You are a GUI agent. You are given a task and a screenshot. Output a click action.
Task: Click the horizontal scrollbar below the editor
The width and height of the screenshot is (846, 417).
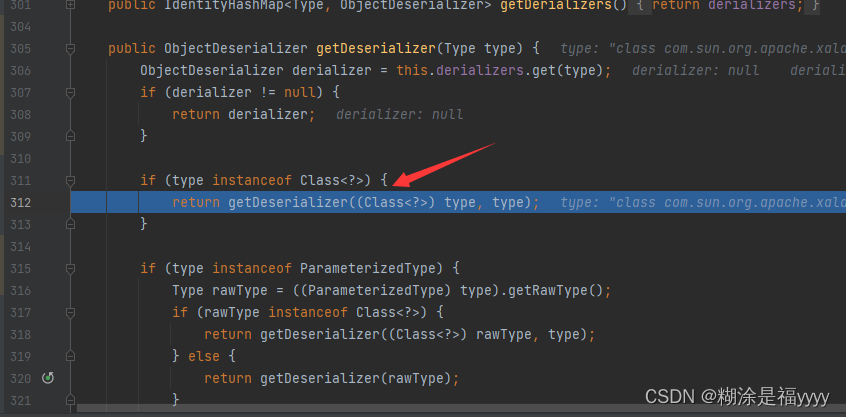[400, 408]
